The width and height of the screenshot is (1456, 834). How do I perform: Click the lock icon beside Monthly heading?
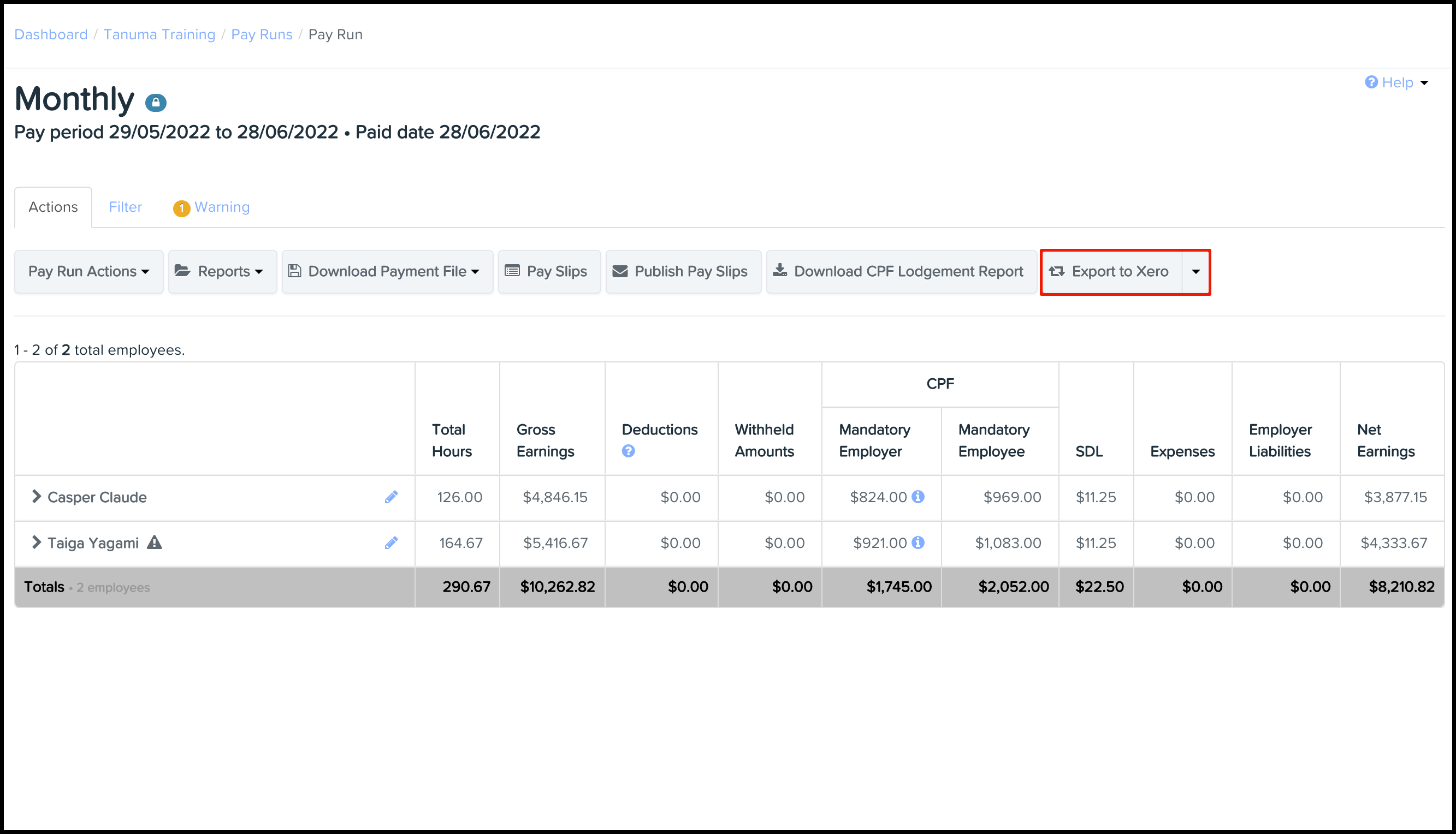coord(155,103)
